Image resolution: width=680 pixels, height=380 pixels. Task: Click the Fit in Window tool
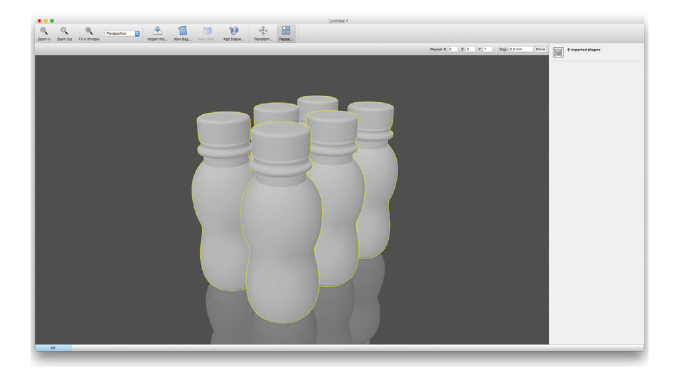click(89, 33)
